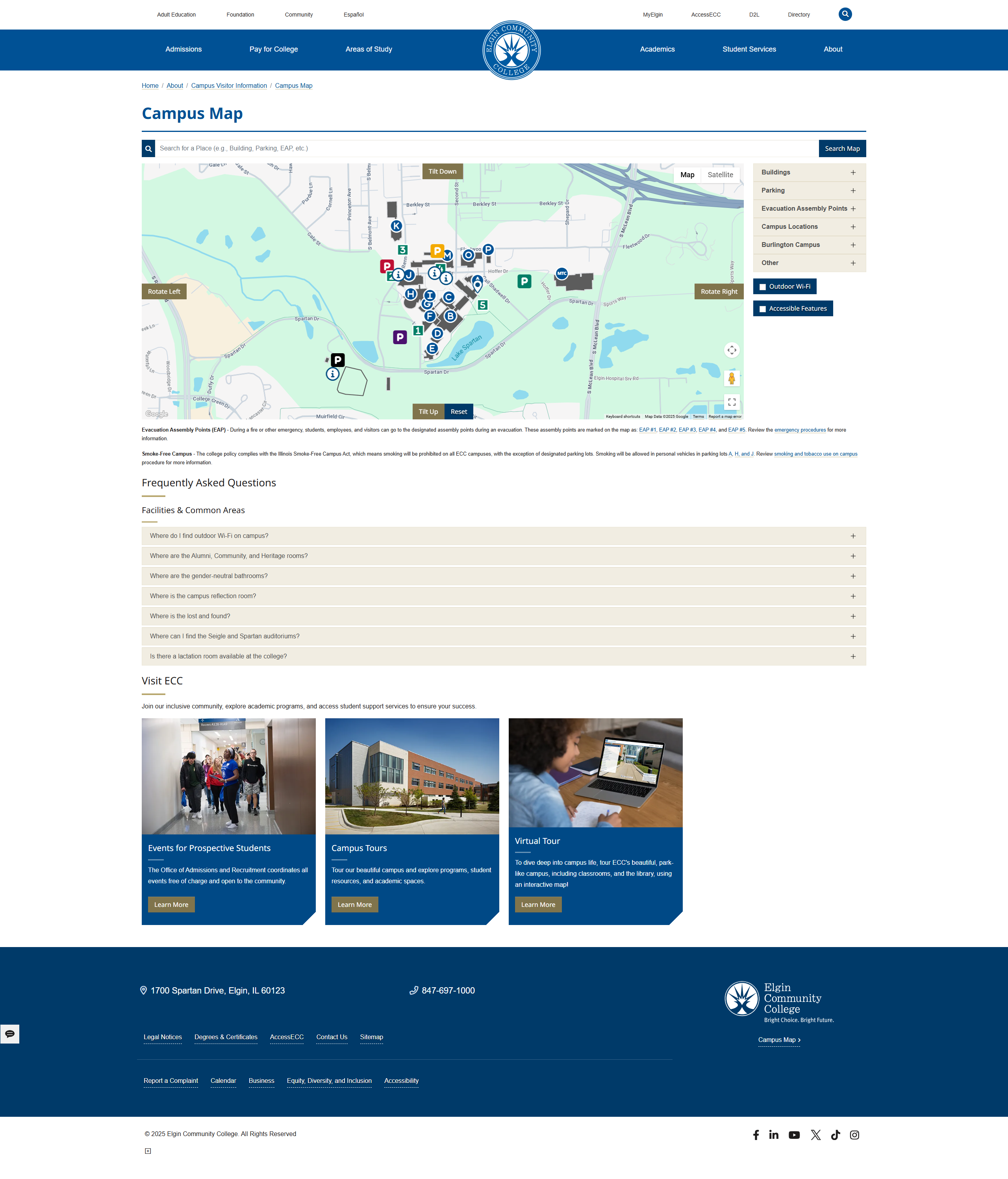Enable the Accessible Features checkbox
Viewport: 1008px width, 1179px height.
pyautogui.click(x=763, y=309)
